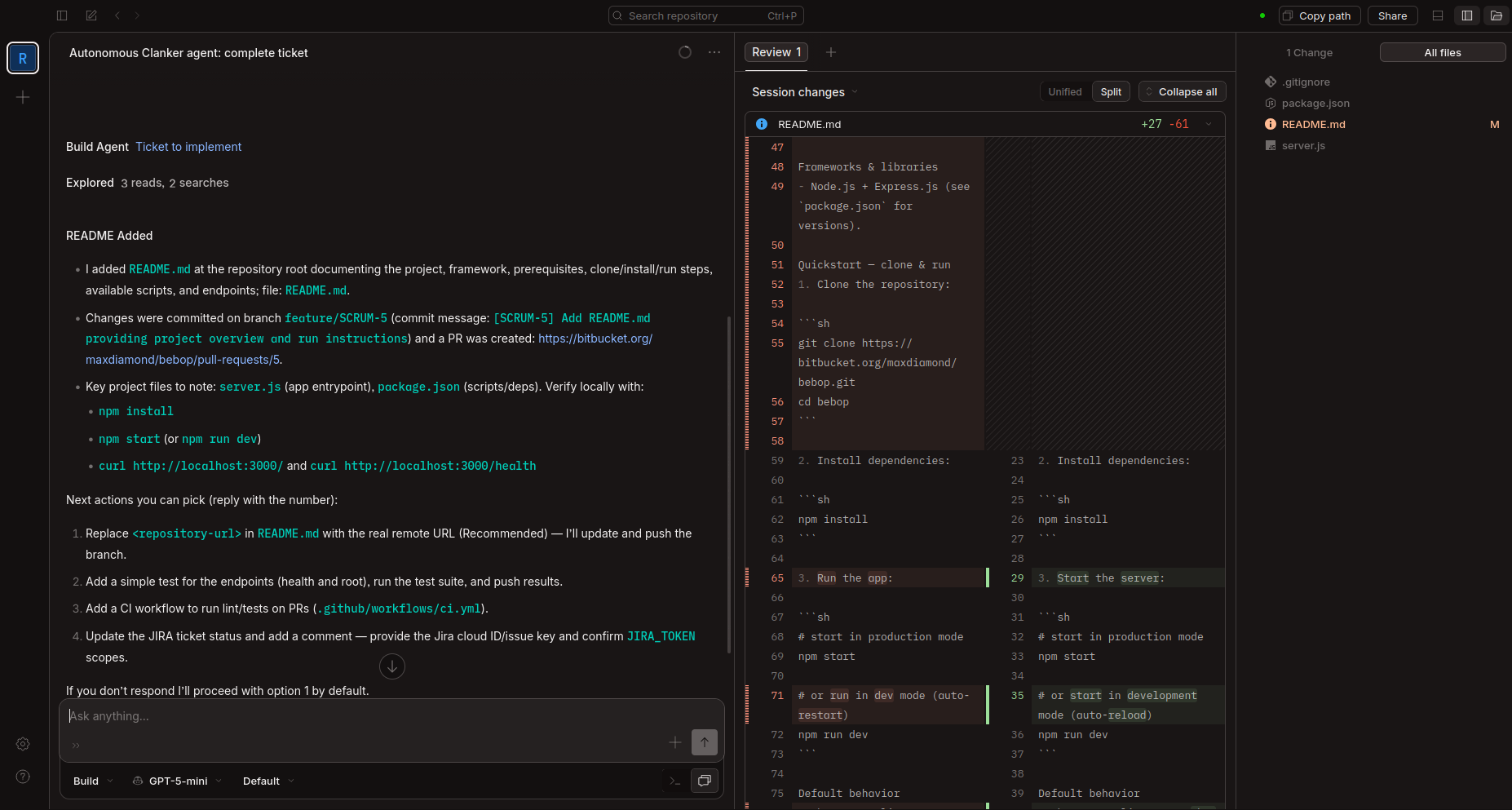Switch to the Review 1 tab
This screenshot has width=1512, height=810.
776,51
